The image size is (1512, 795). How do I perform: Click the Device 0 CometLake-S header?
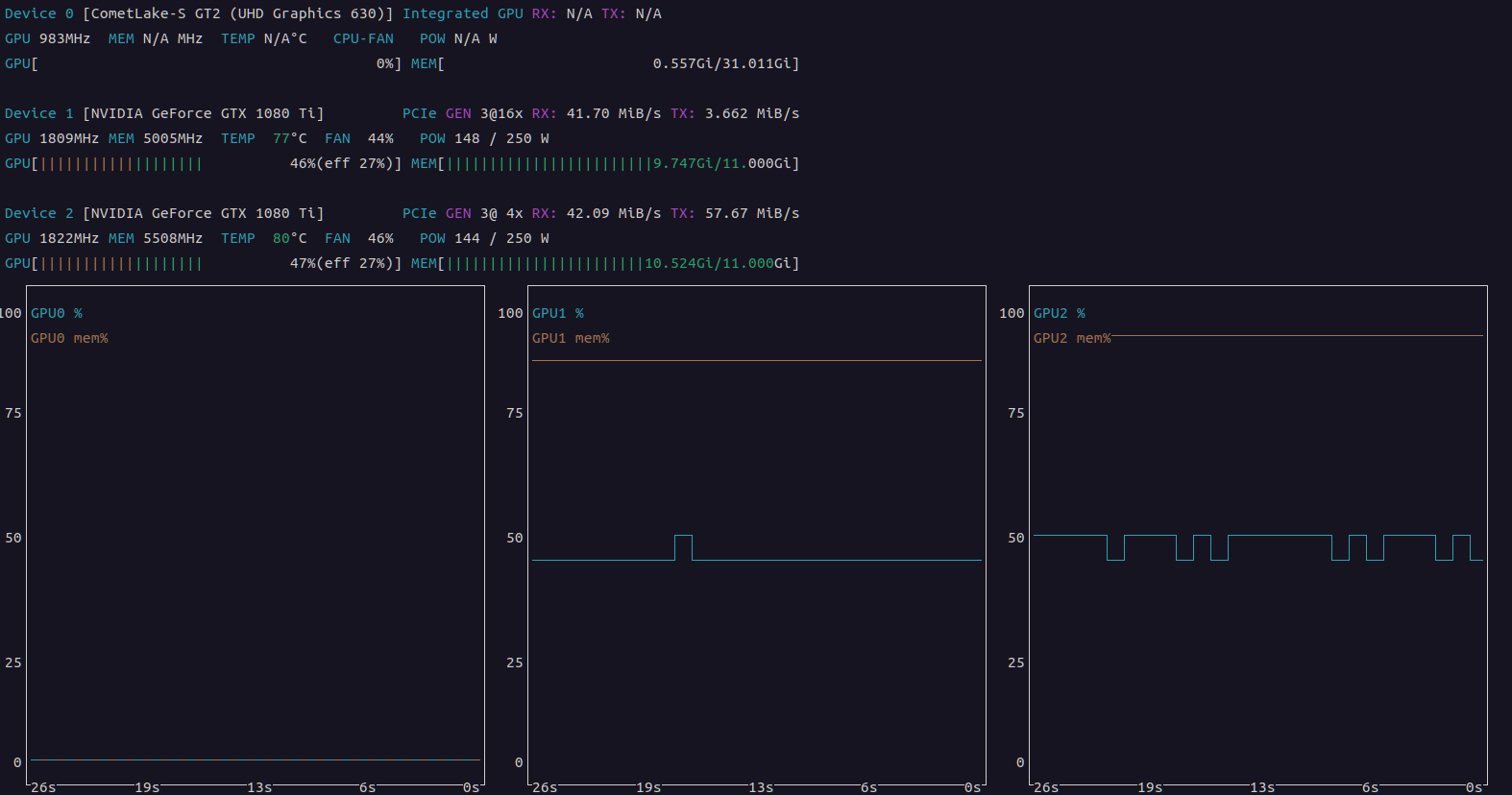(x=199, y=13)
